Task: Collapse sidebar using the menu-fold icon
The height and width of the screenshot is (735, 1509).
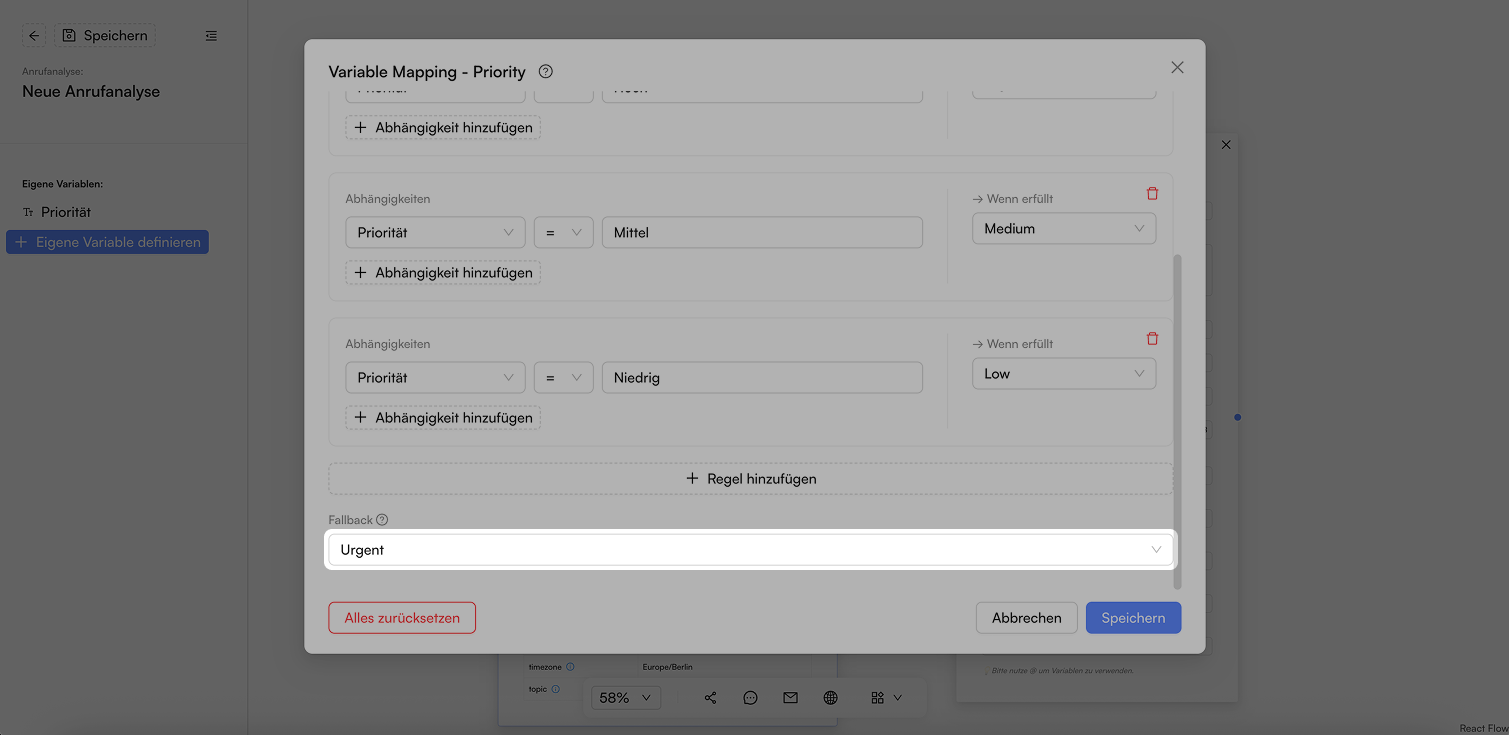Action: click(211, 36)
